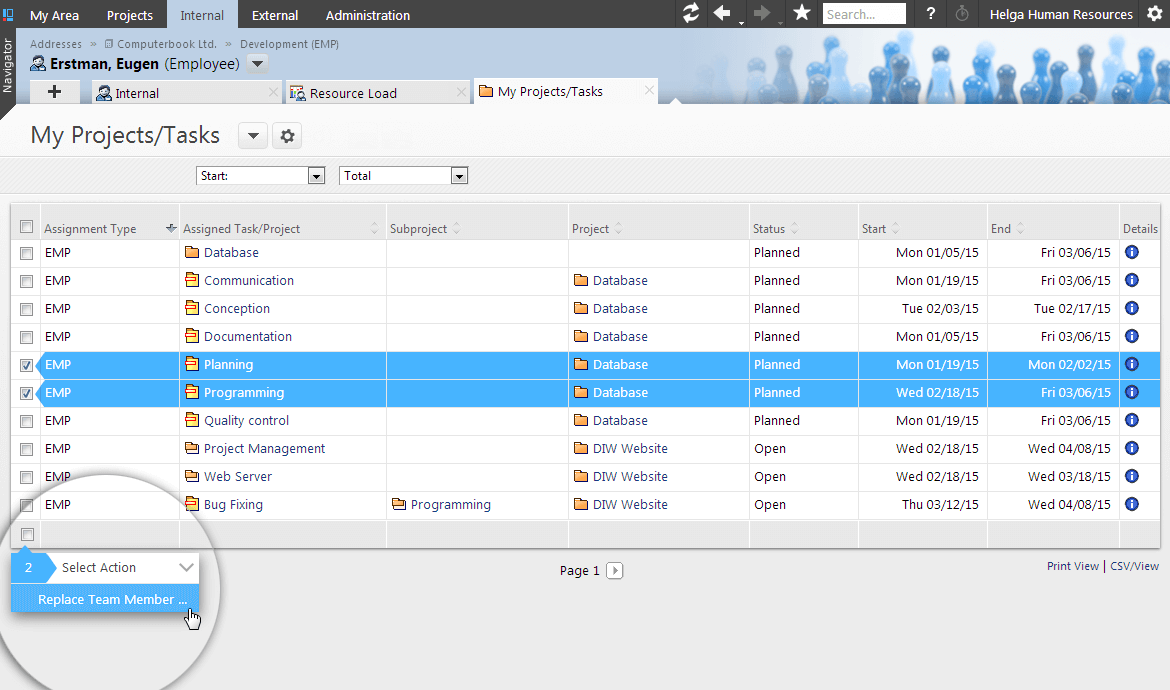Open details info icon for Communication row
Viewport: 1170px width, 690px height.
click(1132, 280)
